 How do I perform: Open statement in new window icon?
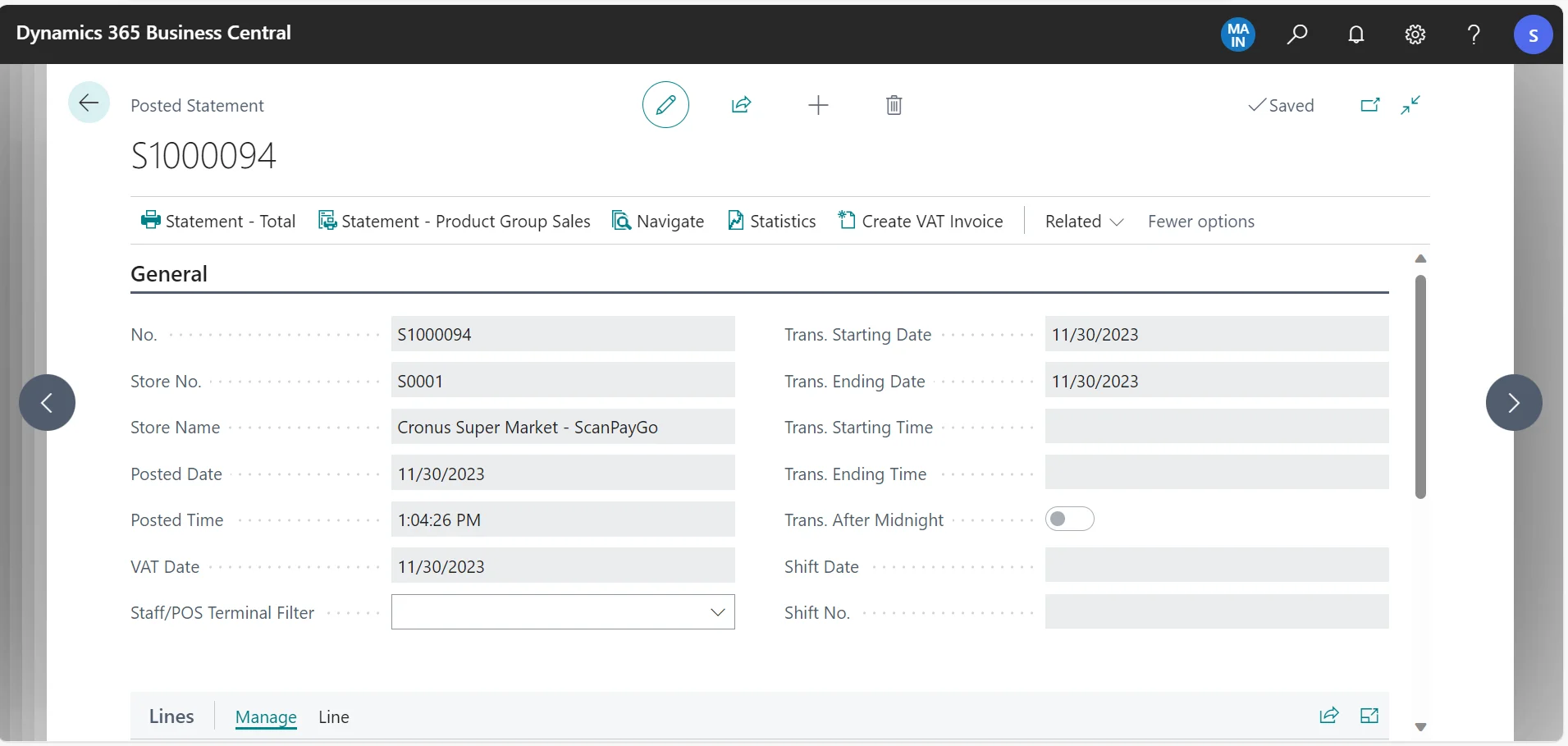click(x=1369, y=105)
